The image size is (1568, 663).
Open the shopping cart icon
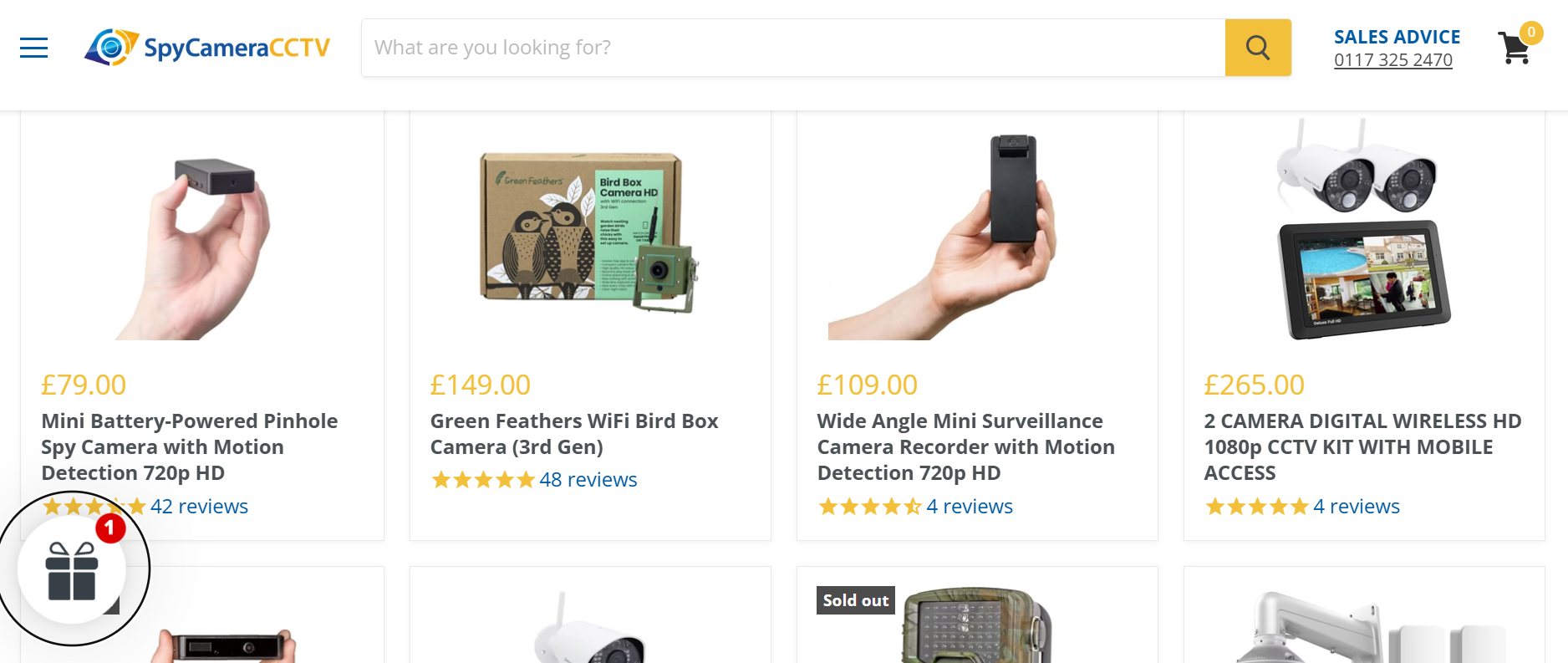pyautogui.click(x=1515, y=48)
